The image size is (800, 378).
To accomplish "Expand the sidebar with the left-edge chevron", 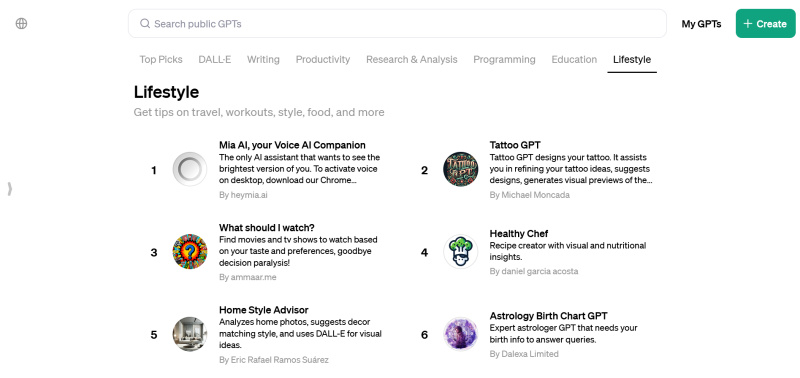I will pos(10,189).
